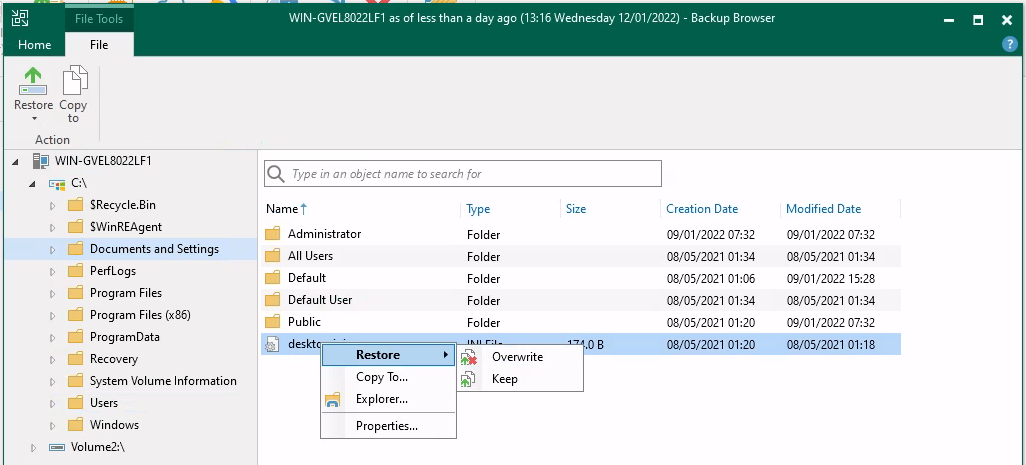
Task: Select the Administrator folder row name
Action: pos(325,233)
